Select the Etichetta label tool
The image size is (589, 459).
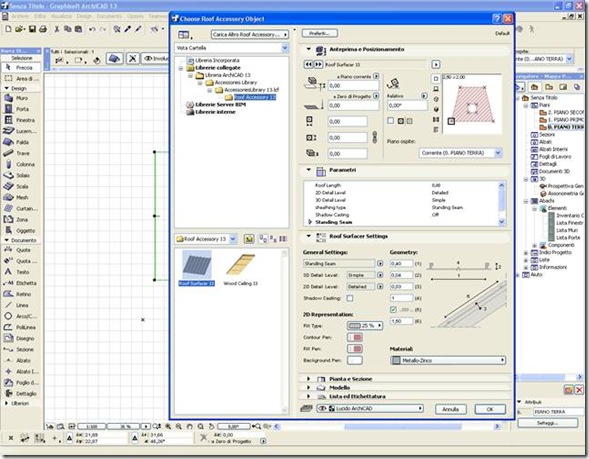click(x=21, y=283)
